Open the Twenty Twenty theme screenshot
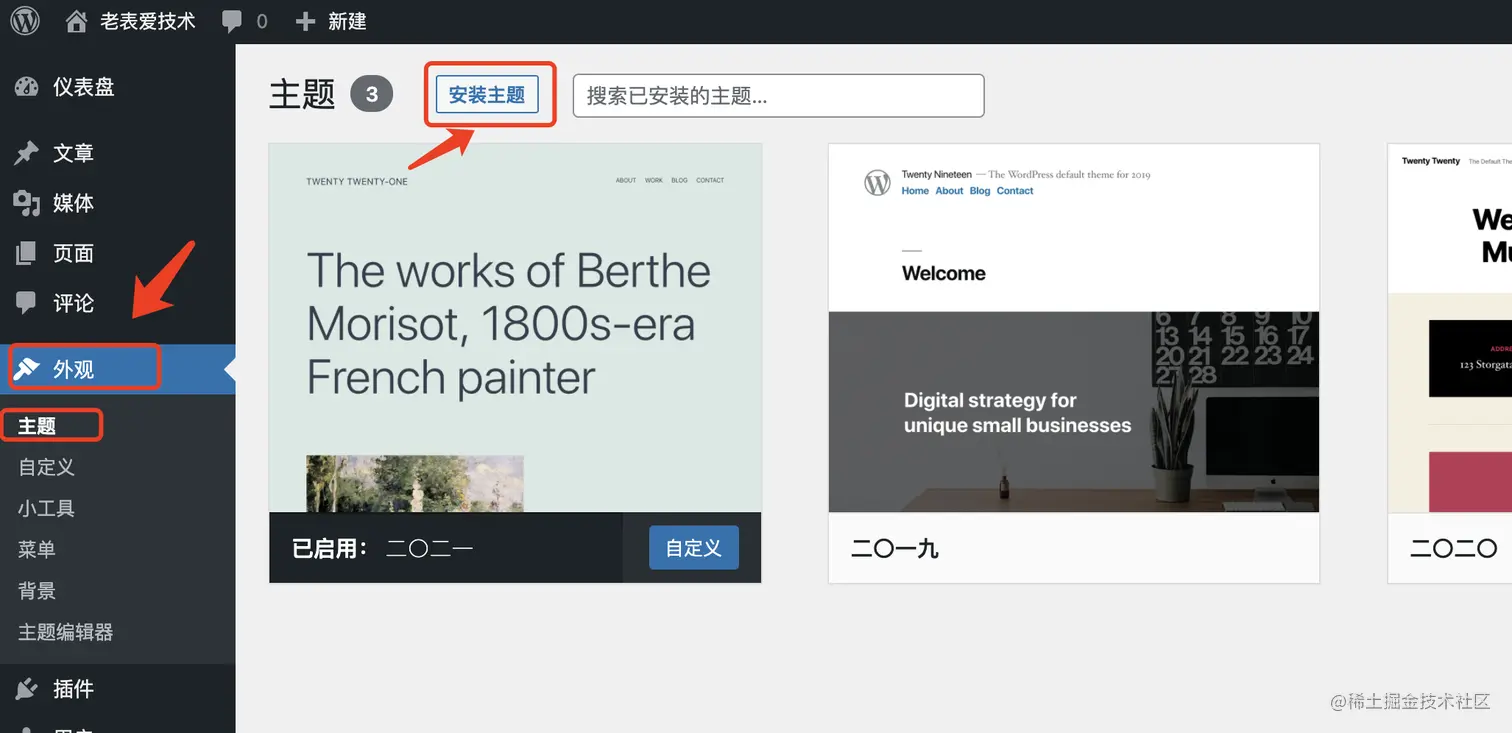Screen dimensions: 1512x733 tap(1450, 328)
